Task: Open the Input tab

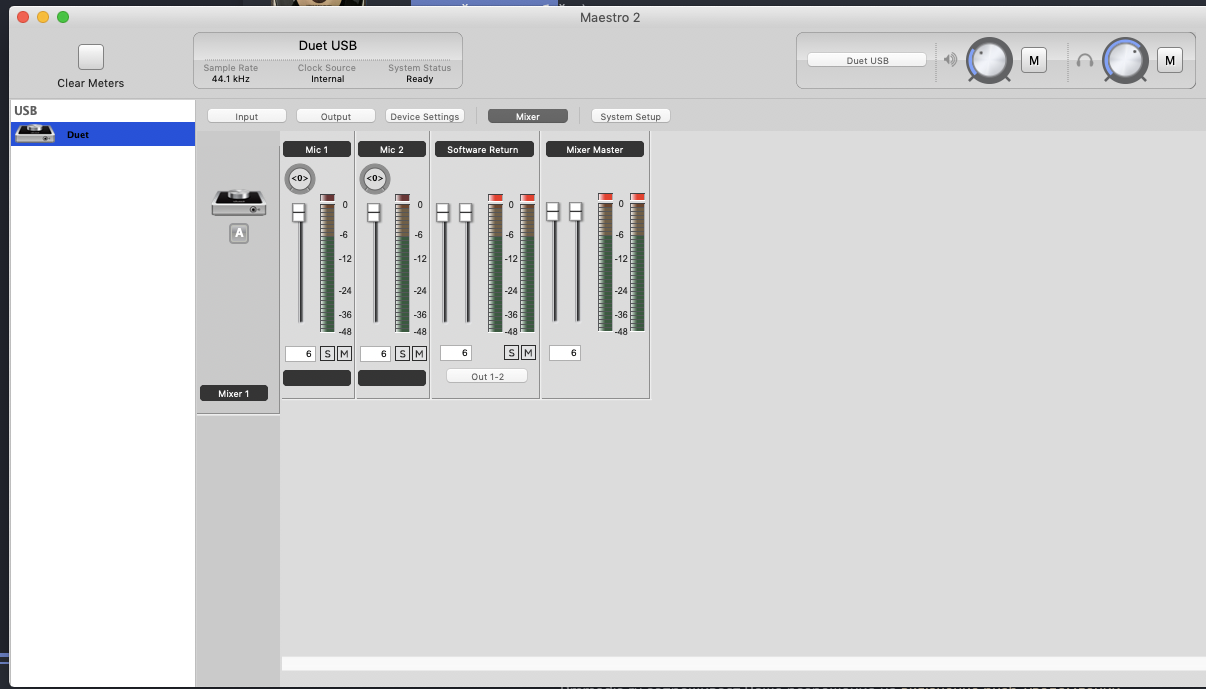Action: click(247, 116)
